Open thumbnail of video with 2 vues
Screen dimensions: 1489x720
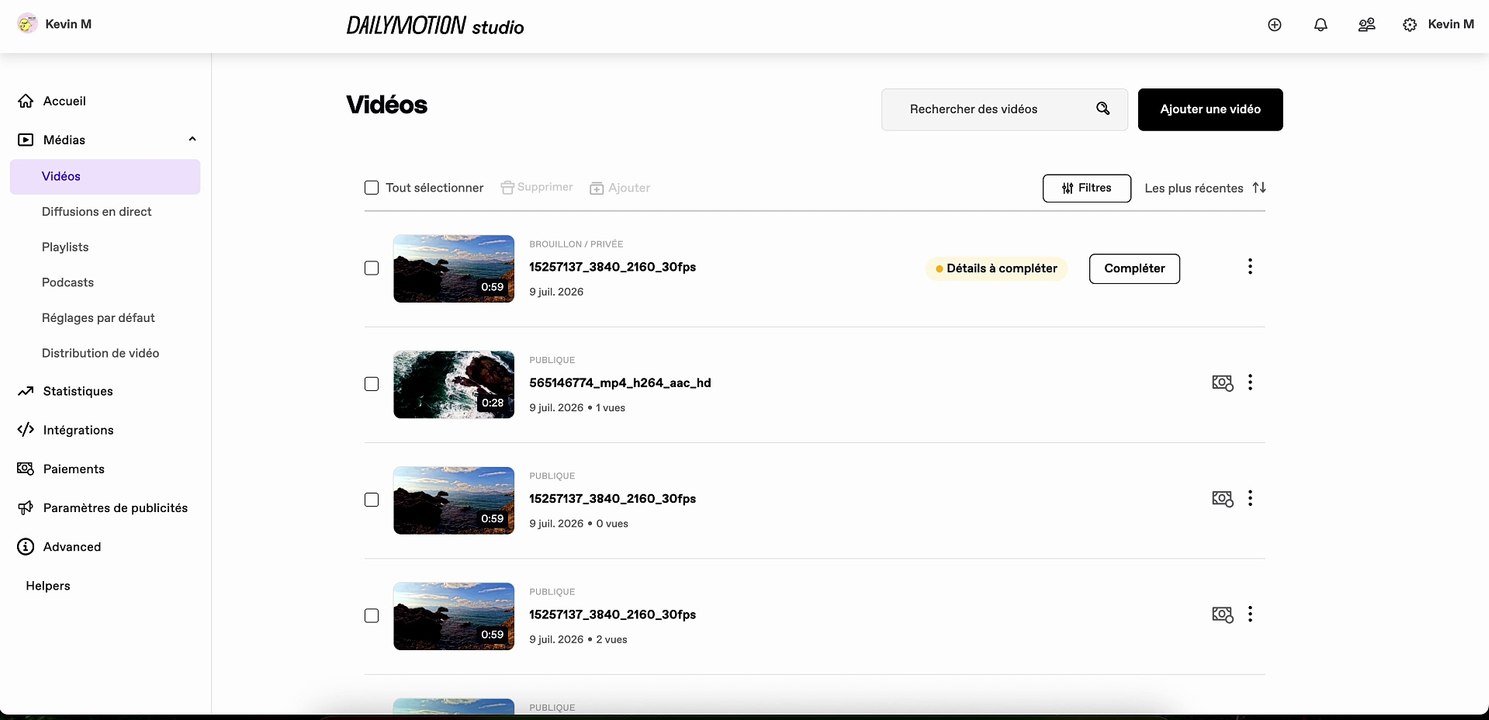pyautogui.click(x=454, y=616)
